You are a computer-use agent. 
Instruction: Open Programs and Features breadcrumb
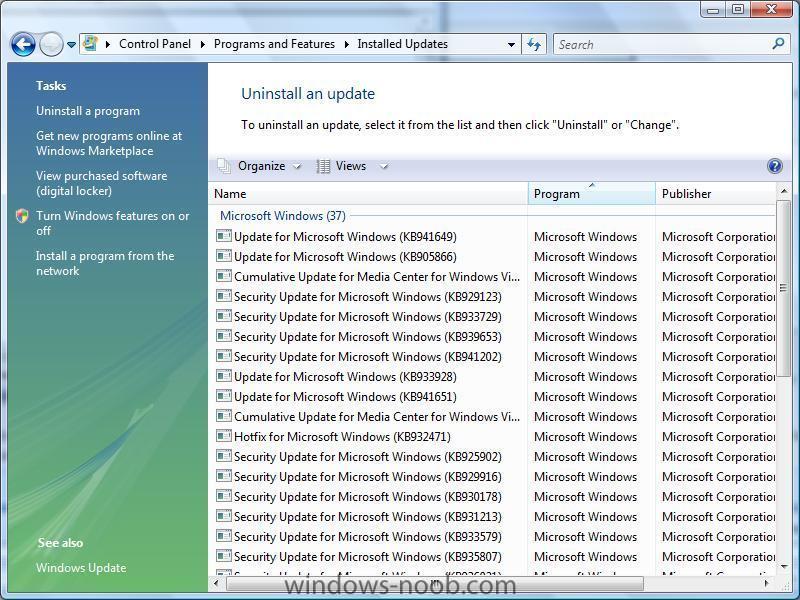pyautogui.click(x=274, y=44)
